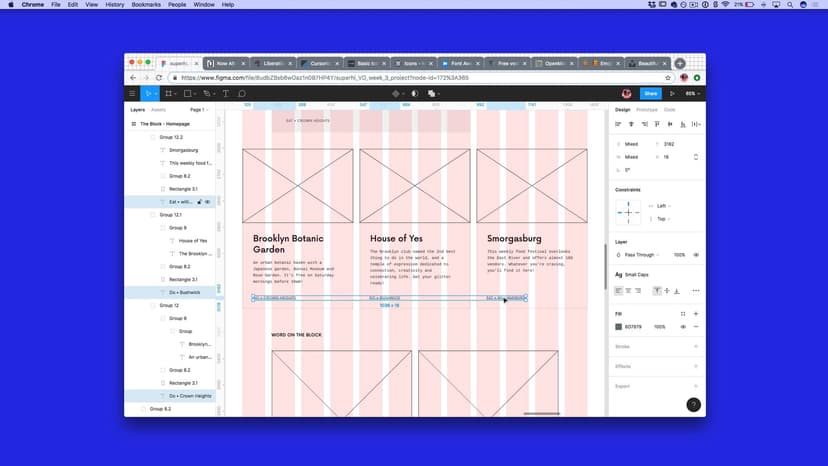The width and height of the screenshot is (828, 466).
Task: Select the Rectangle shape tool
Action: pos(187,94)
